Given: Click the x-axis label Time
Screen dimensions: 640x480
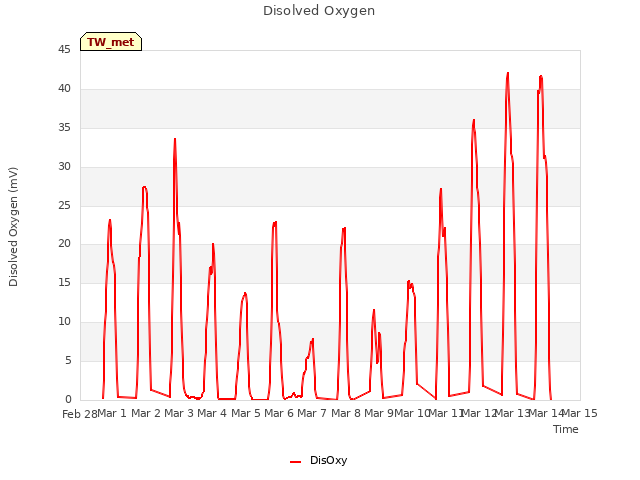Looking at the screenshot, I should 566,429.
